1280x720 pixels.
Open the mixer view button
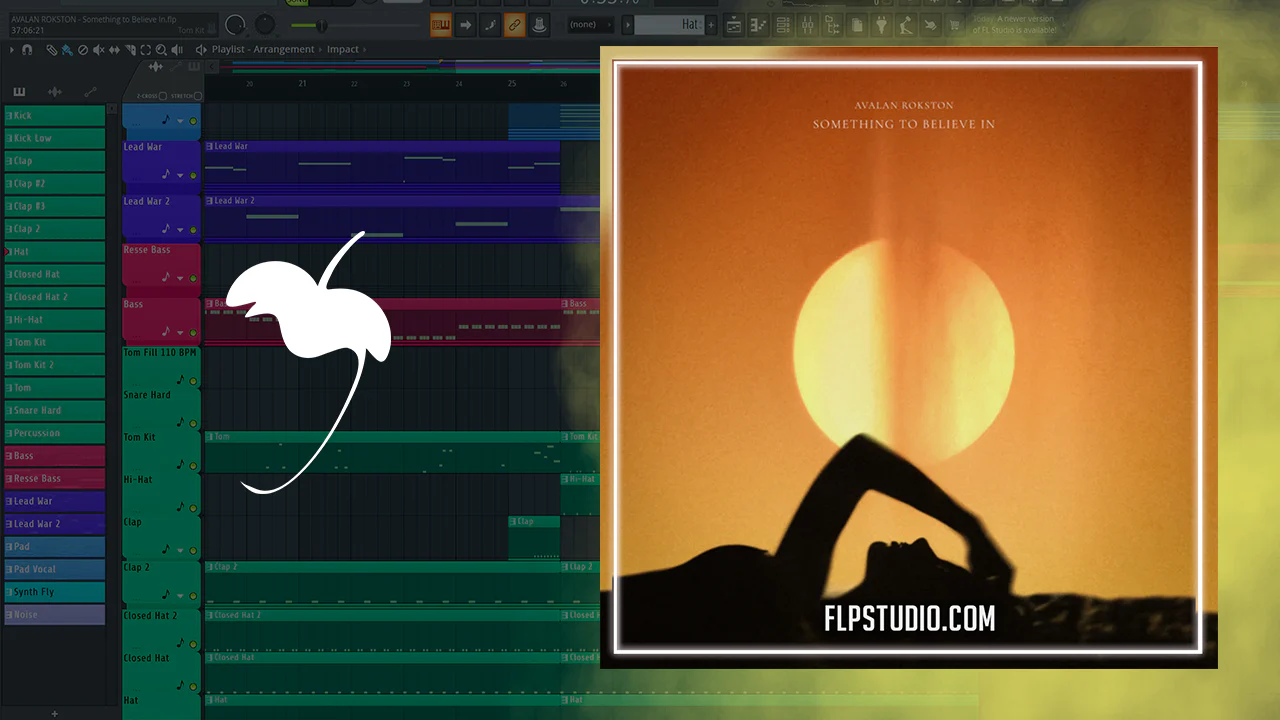[x=808, y=24]
